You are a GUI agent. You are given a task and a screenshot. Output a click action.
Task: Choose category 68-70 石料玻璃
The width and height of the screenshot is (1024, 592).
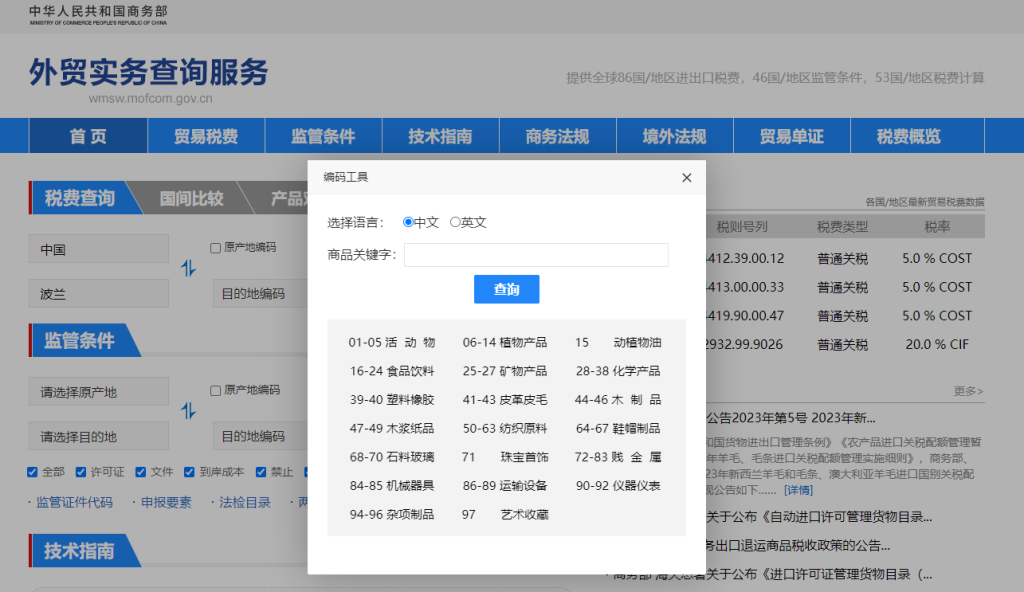click(x=392, y=457)
